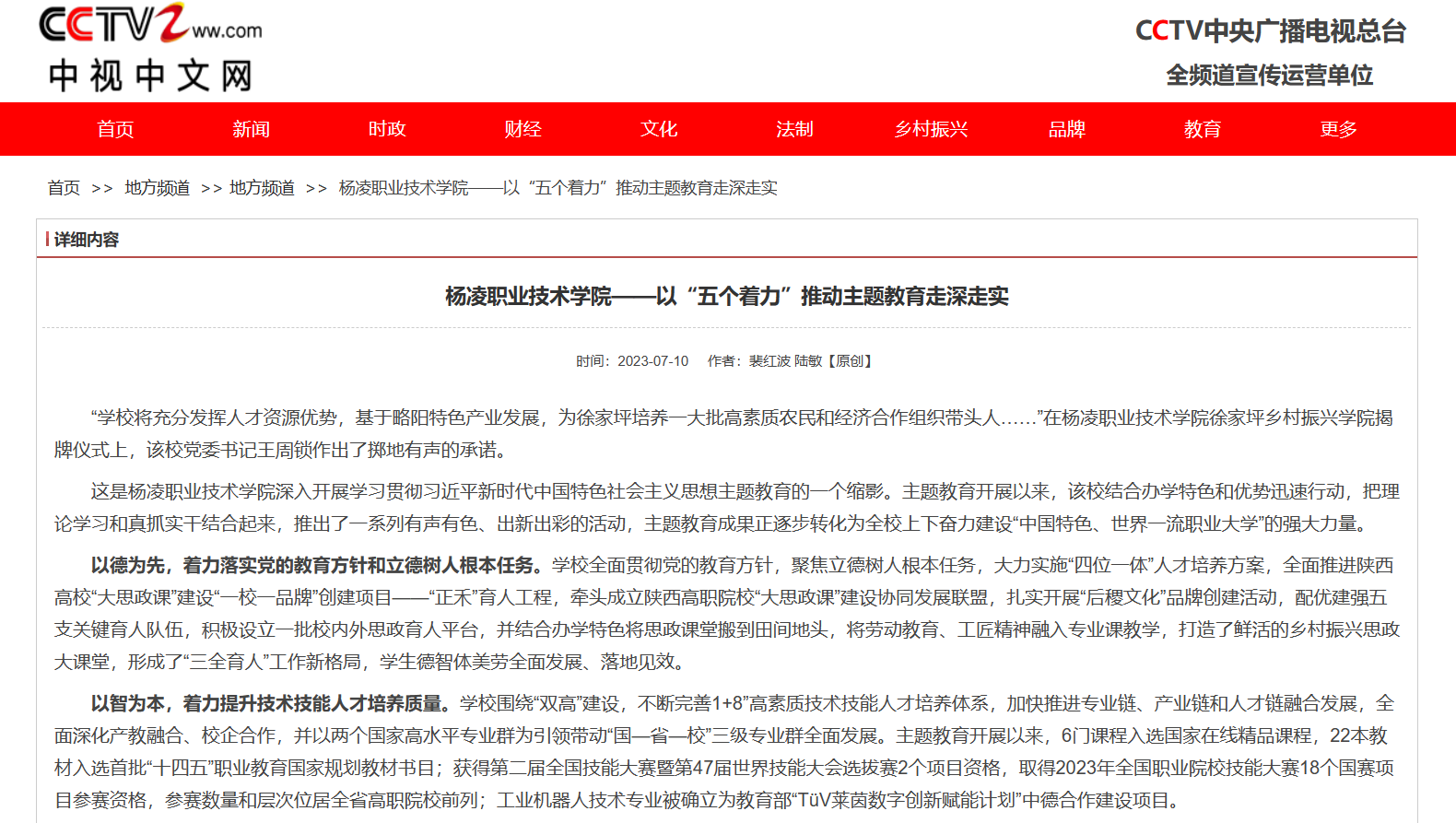Go to the 教育 channel

click(1203, 129)
